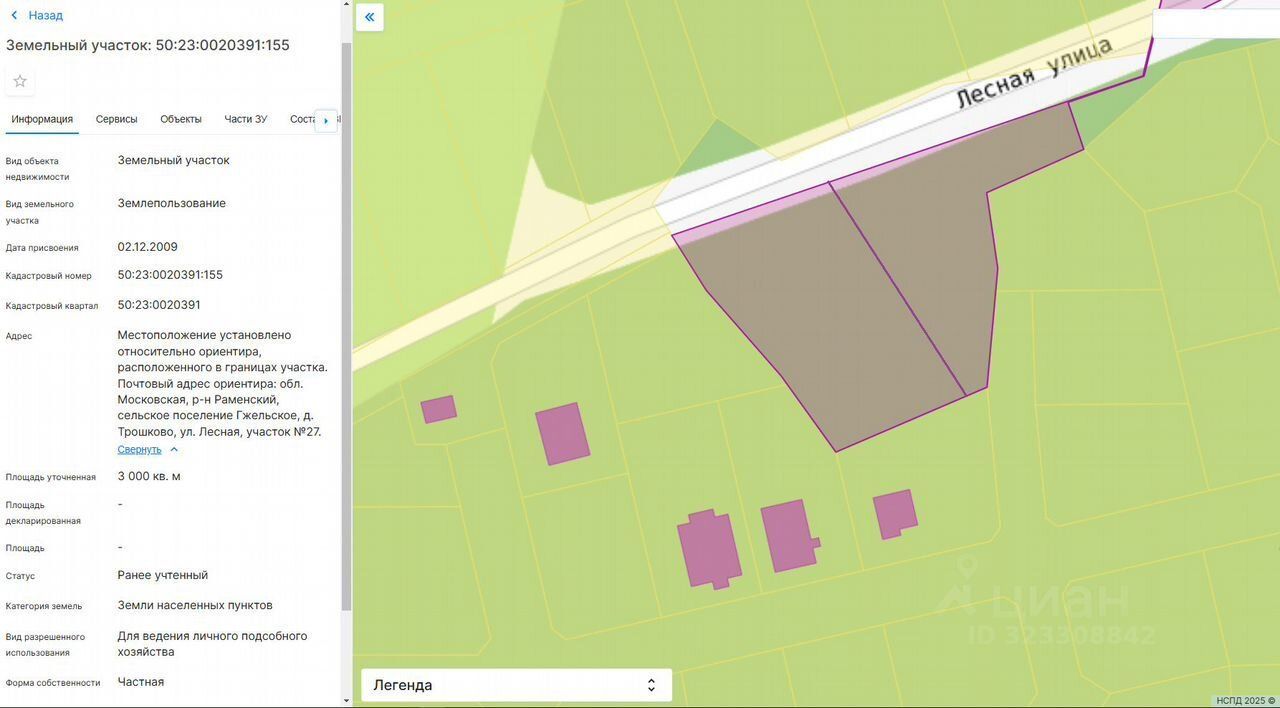Click the smallest pink building at far left
The height and width of the screenshot is (708, 1280).
(x=438, y=409)
